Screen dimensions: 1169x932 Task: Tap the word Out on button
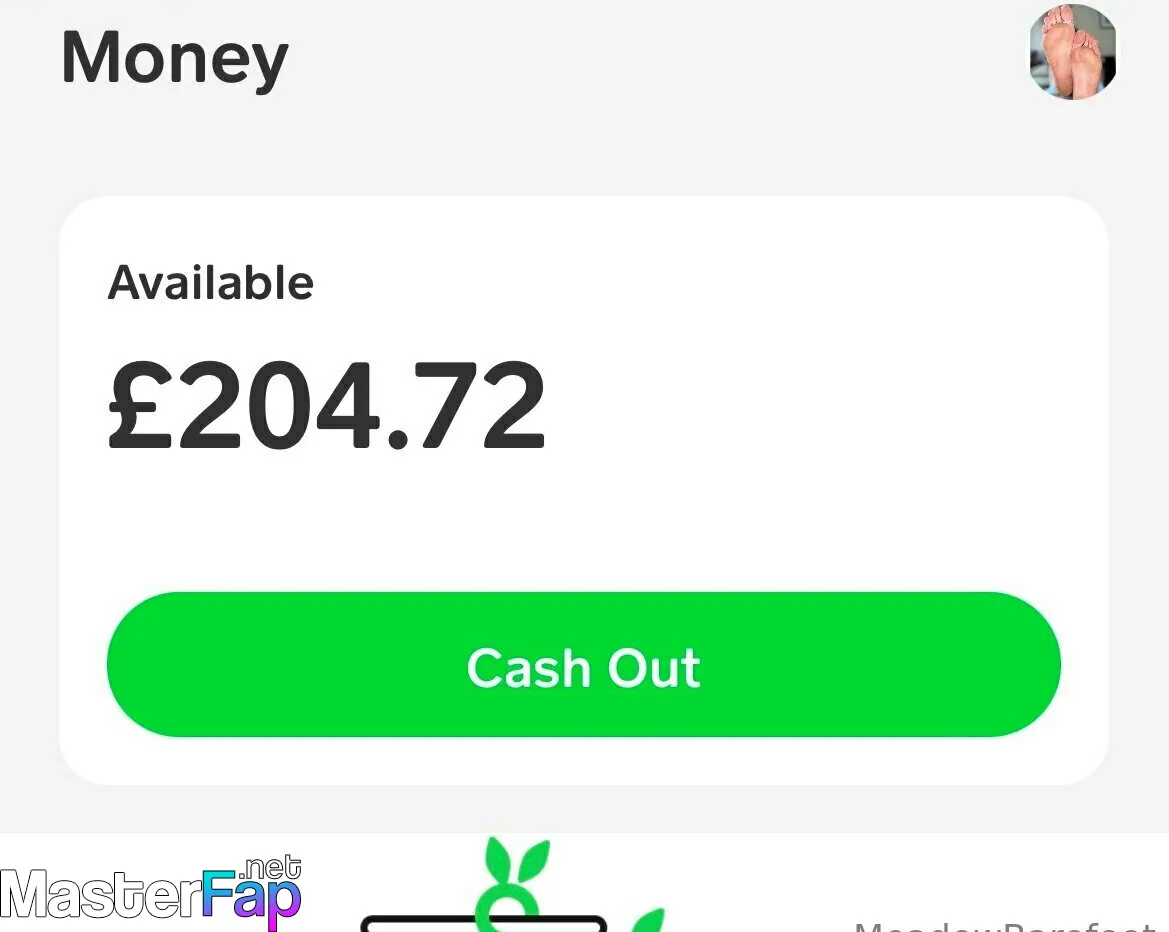point(654,667)
